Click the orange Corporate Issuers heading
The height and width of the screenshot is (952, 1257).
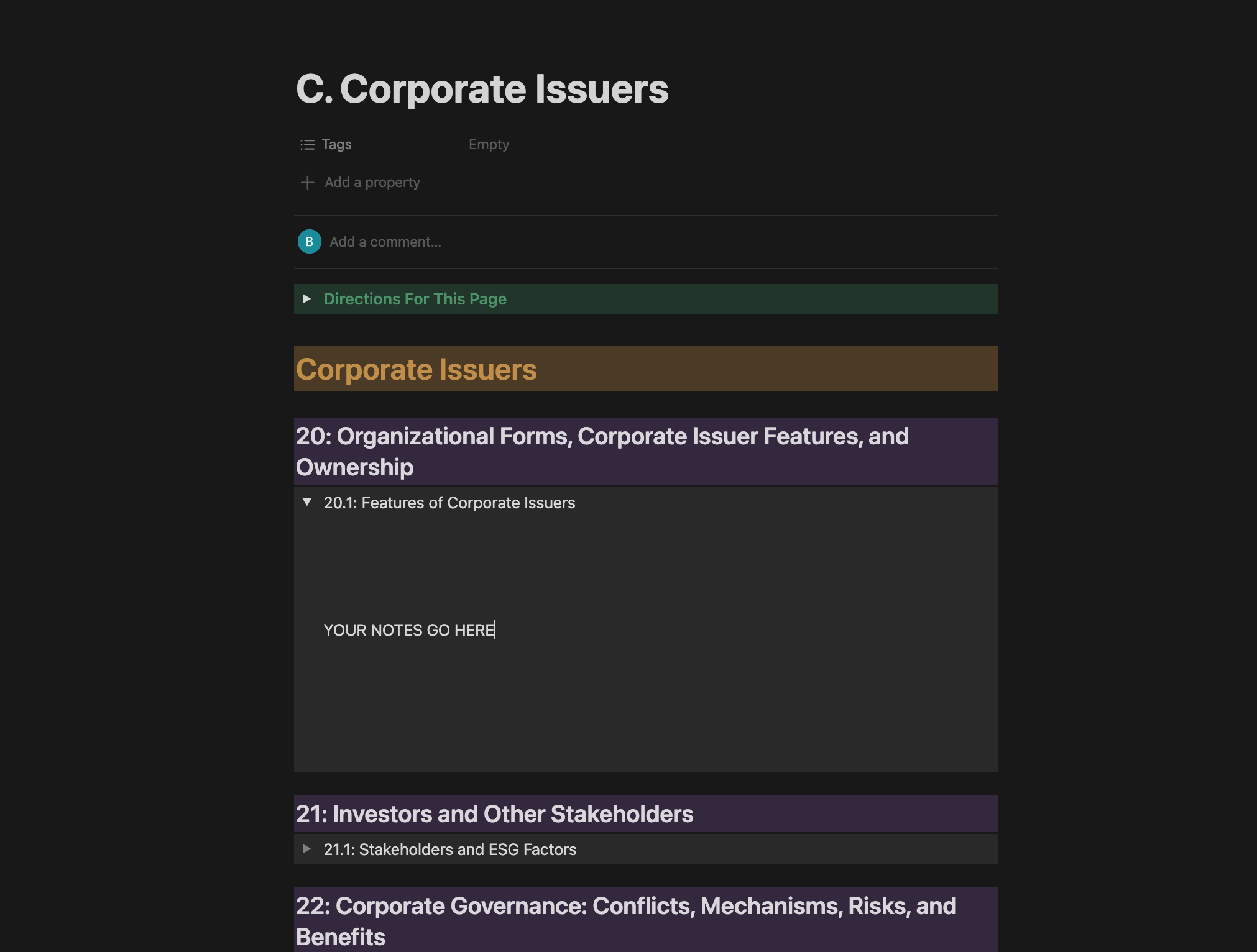416,370
